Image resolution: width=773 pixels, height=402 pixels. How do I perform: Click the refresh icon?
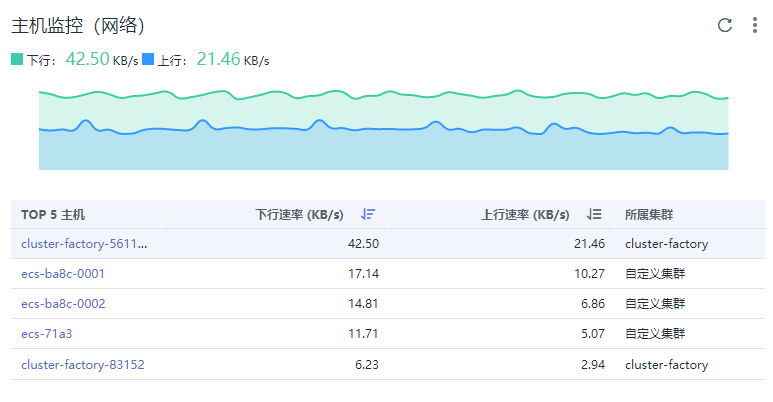click(x=725, y=25)
